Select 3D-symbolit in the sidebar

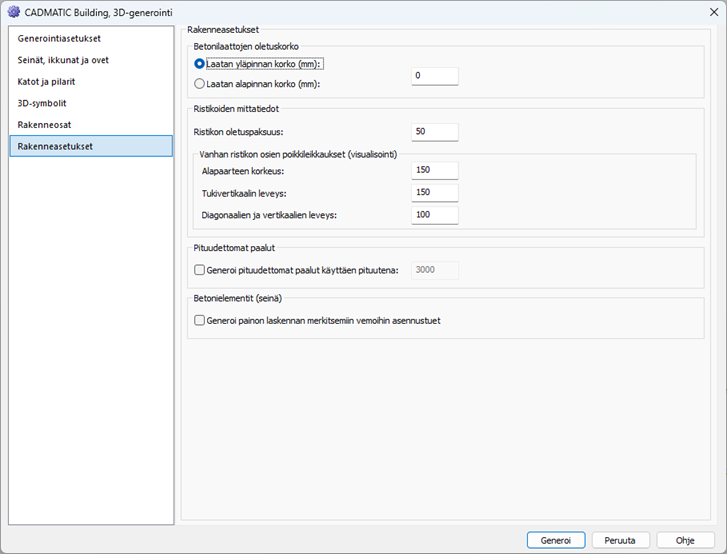43,103
